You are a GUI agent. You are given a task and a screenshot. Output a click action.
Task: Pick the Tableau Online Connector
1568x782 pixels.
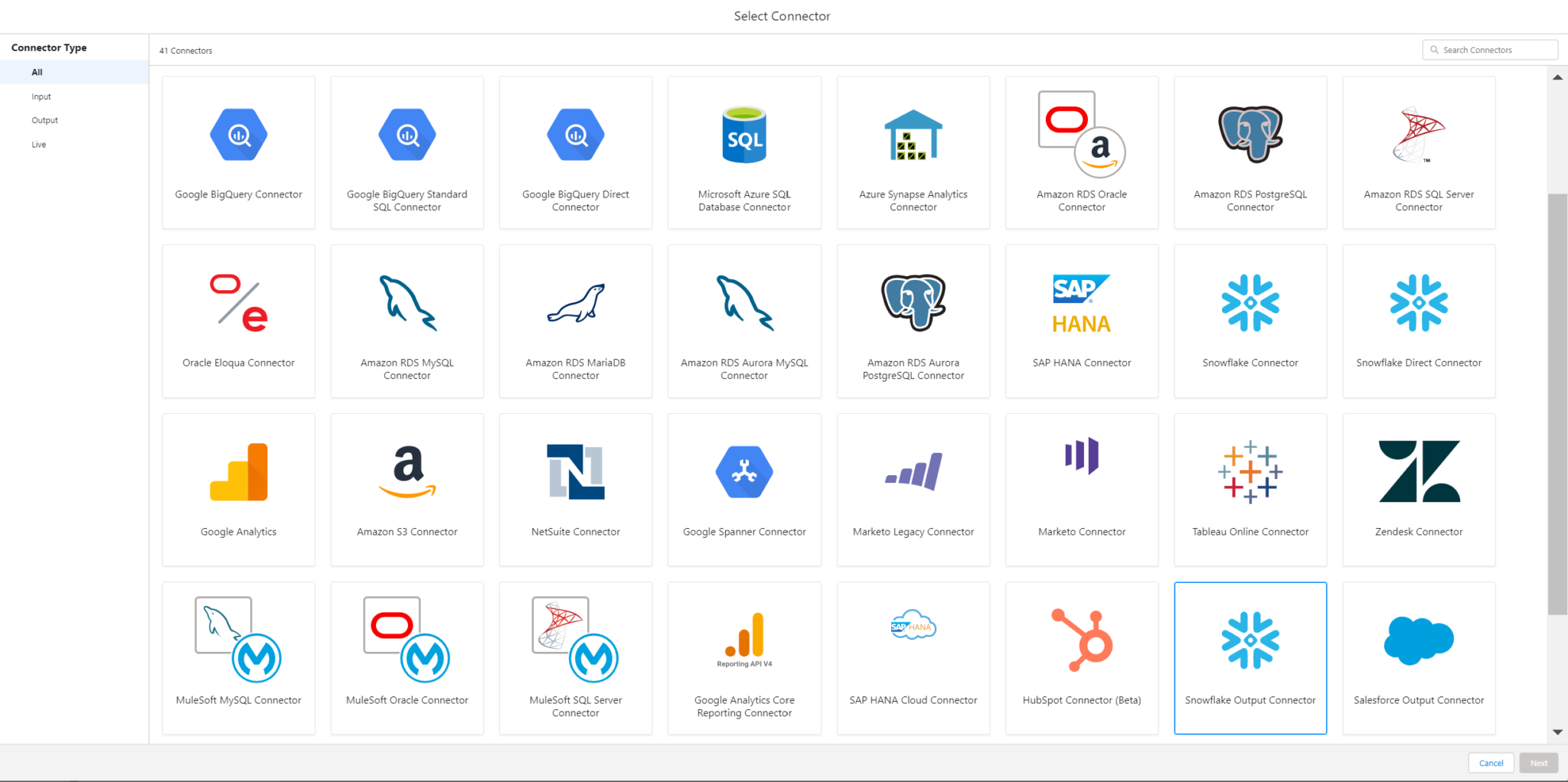pyautogui.click(x=1249, y=490)
